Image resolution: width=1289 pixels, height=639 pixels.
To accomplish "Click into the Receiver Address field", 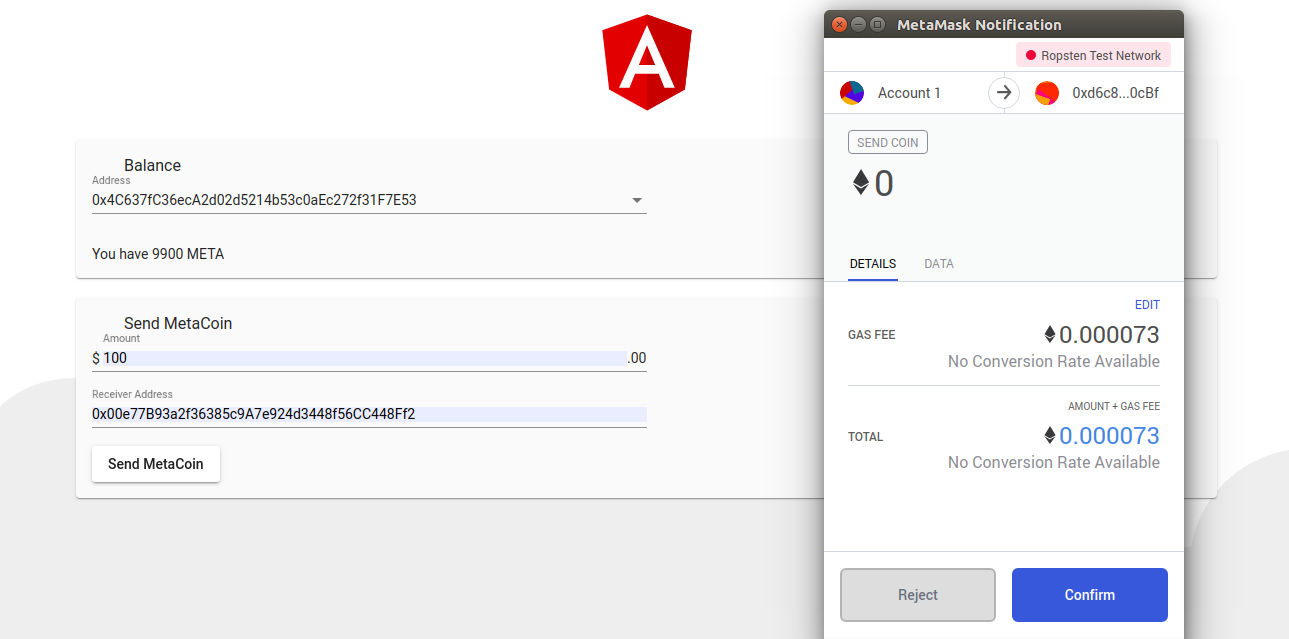I will coord(368,414).
